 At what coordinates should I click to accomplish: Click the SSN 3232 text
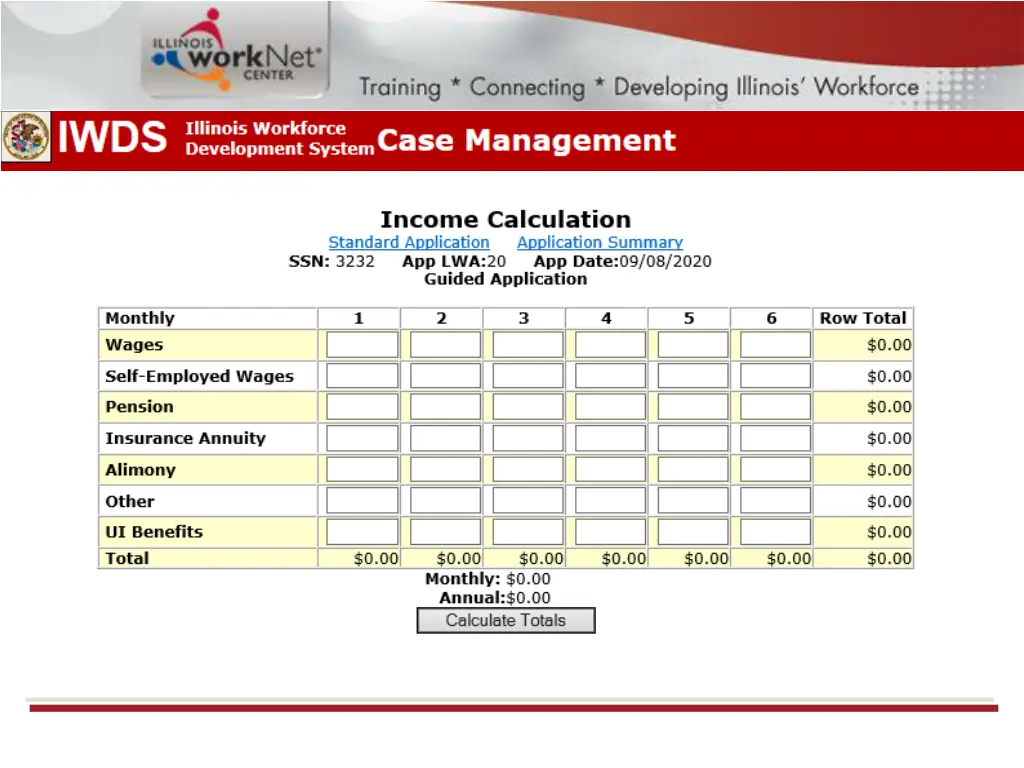tap(332, 261)
